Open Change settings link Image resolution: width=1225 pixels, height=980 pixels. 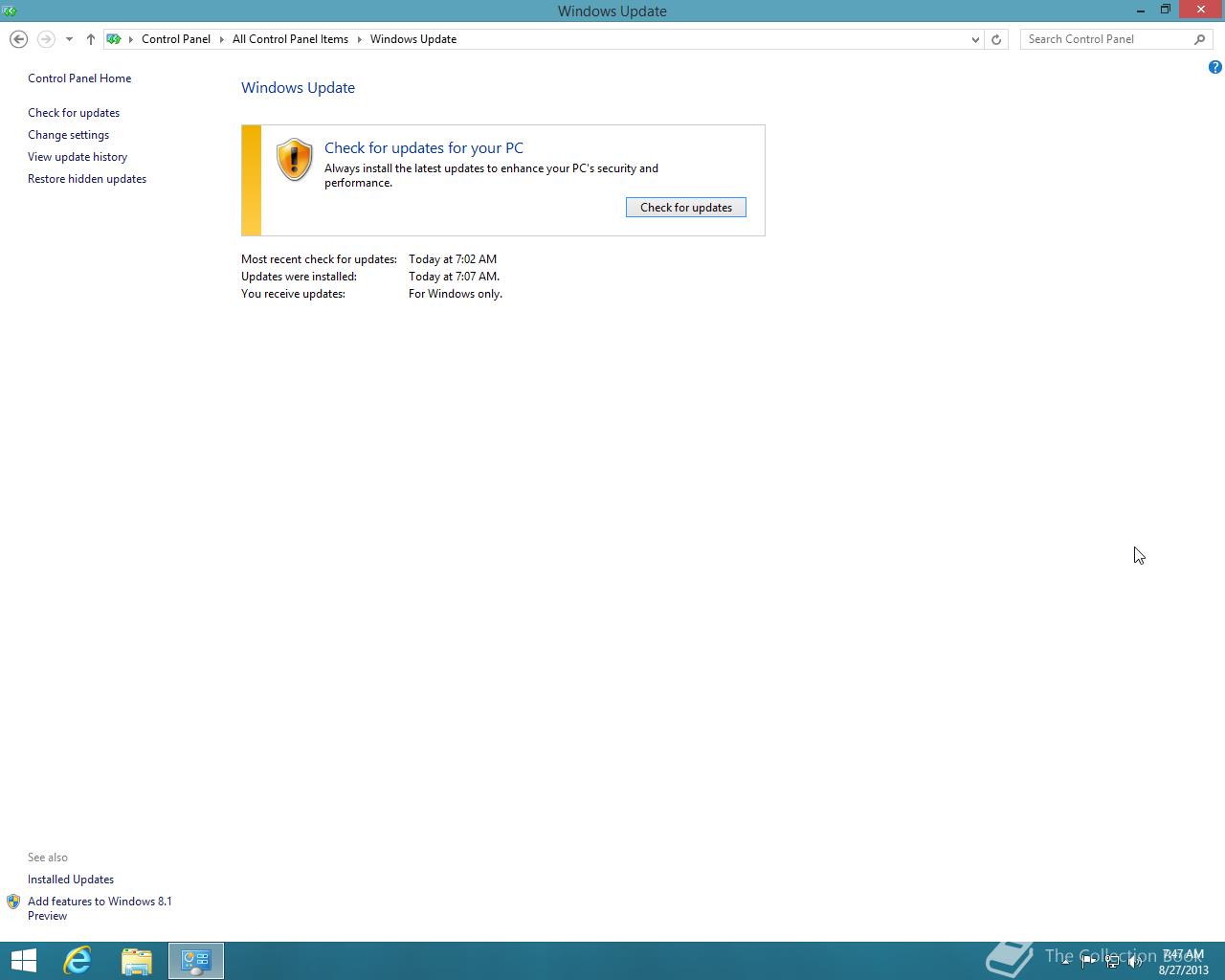tap(68, 135)
